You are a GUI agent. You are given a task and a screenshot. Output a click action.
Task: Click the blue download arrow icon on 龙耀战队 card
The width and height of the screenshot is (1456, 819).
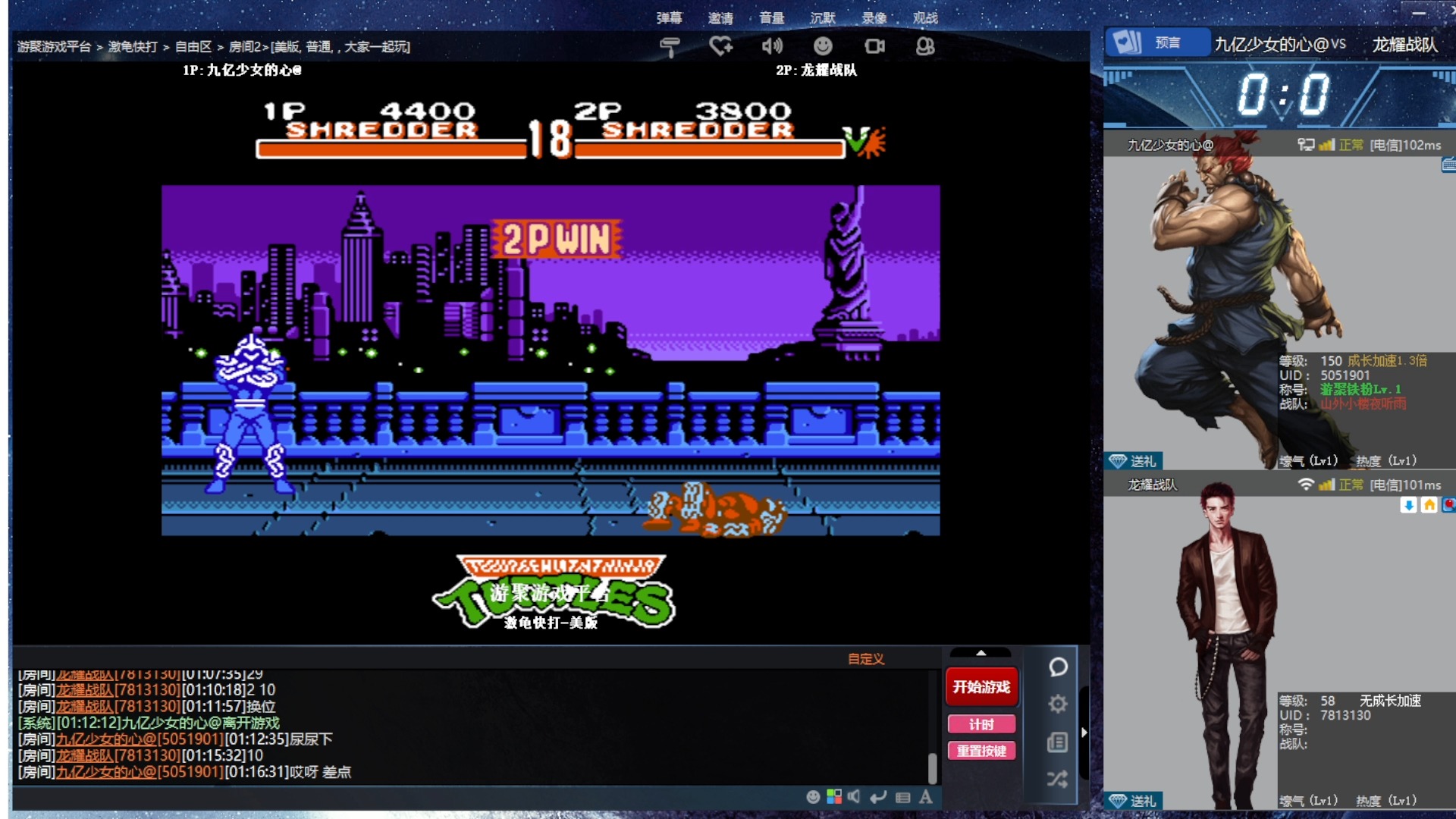[1408, 505]
